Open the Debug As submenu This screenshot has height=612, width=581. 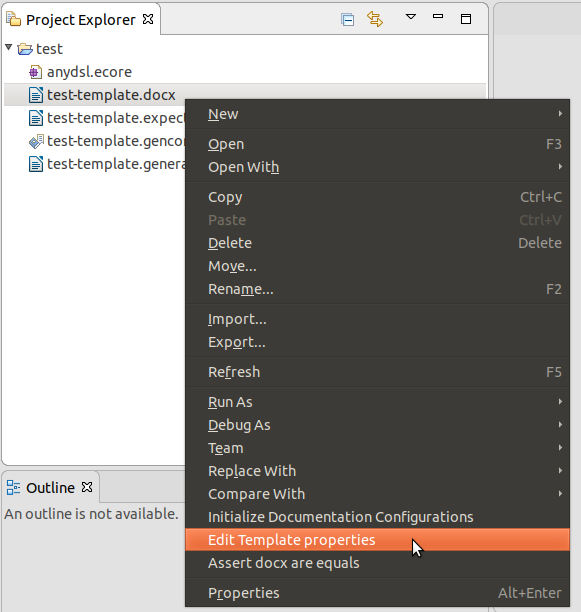pos(377,425)
